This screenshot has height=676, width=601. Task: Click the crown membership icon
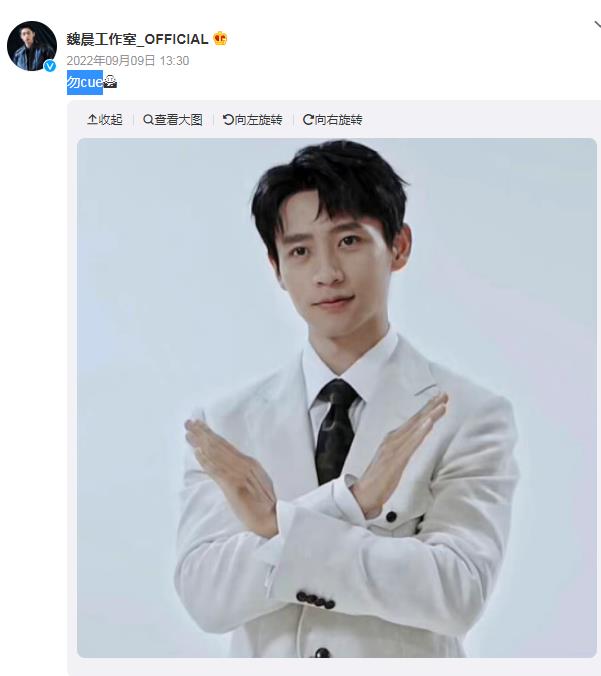tap(220, 39)
